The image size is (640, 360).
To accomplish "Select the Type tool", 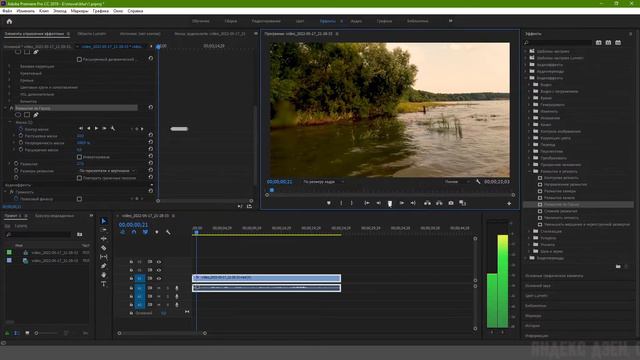I will click(104, 284).
